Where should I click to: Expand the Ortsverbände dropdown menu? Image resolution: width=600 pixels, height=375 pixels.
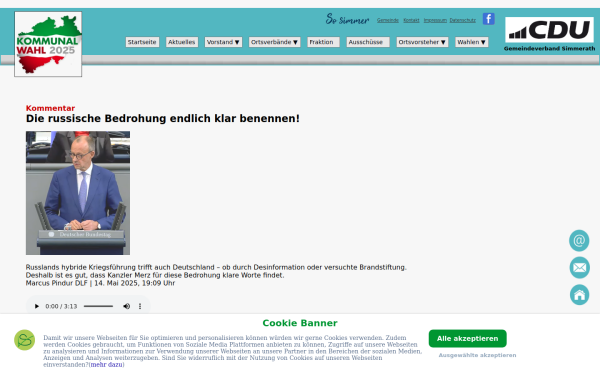click(x=274, y=42)
